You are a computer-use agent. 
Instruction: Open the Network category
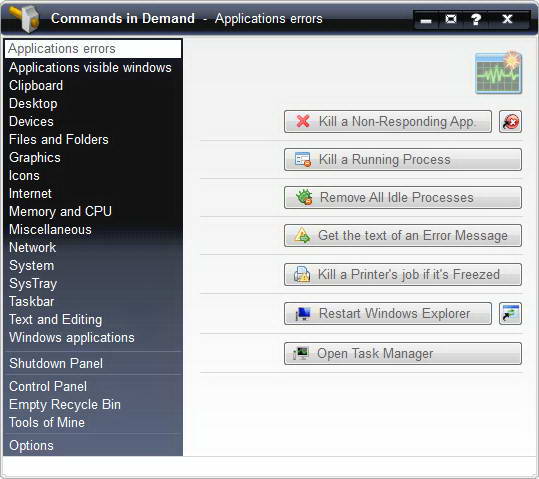click(x=93, y=248)
